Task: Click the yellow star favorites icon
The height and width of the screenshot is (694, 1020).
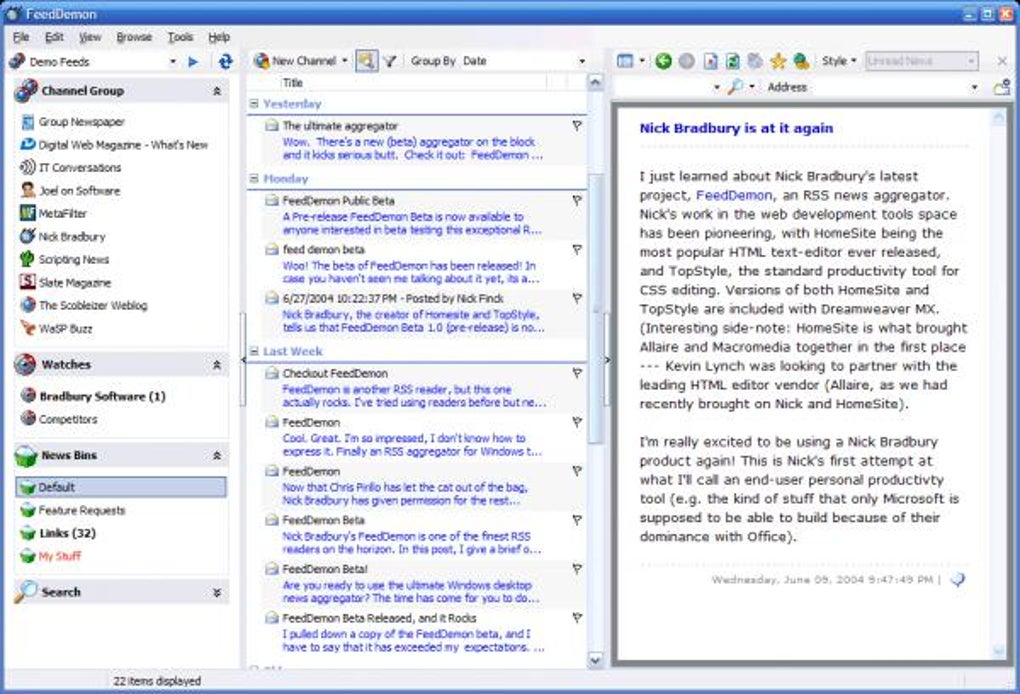Action: pos(778,61)
